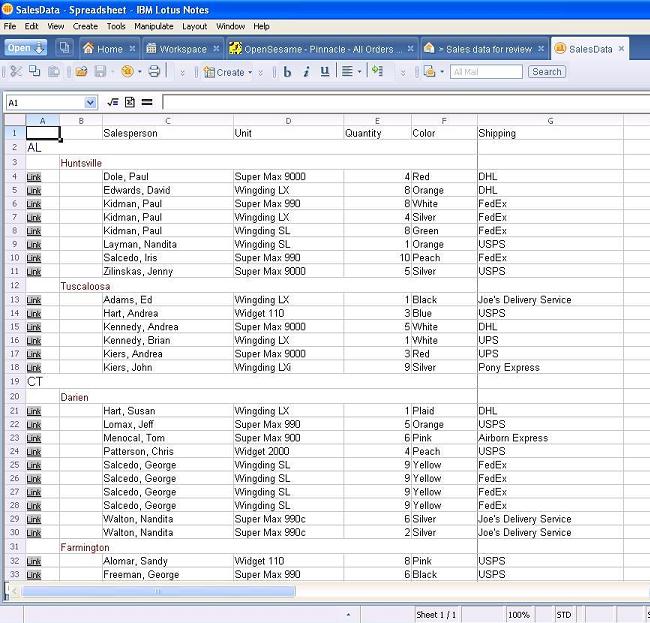
Task: Click the Print icon in the toolbar
Action: (154, 72)
